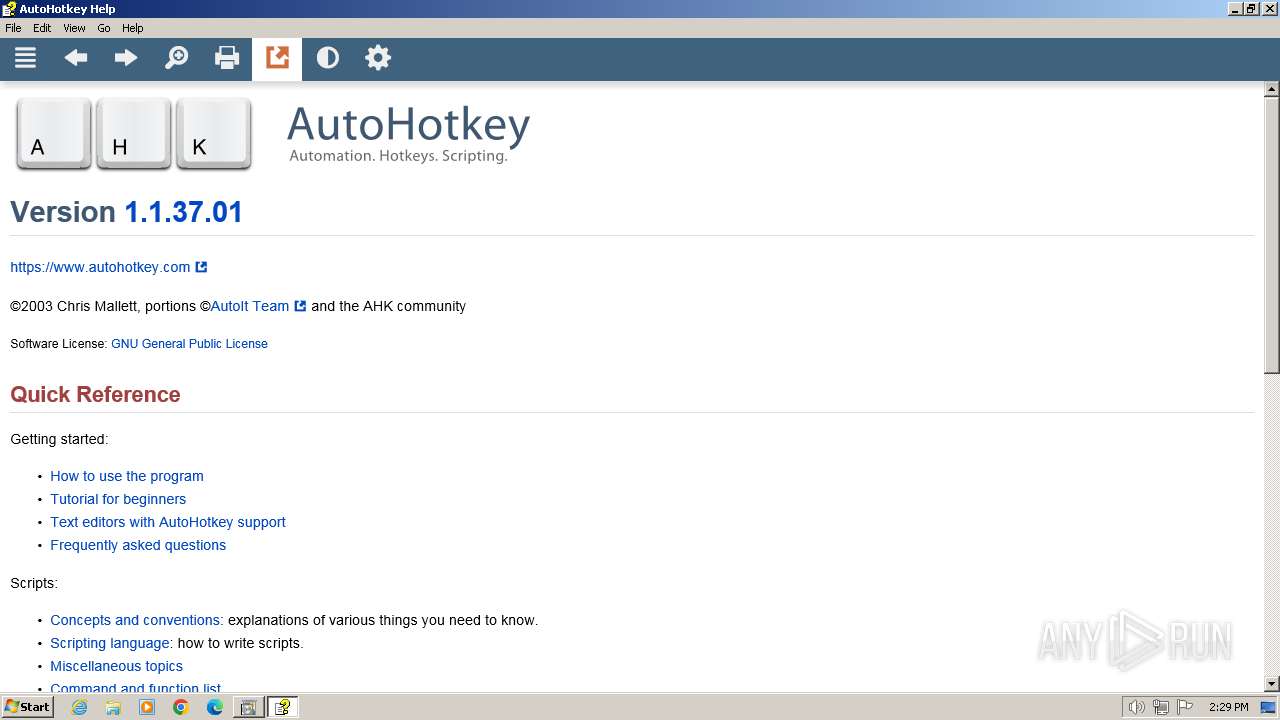The width and height of the screenshot is (1280, 720).
Task: Toggle the dark/light color theme
Action: [328, 58]
